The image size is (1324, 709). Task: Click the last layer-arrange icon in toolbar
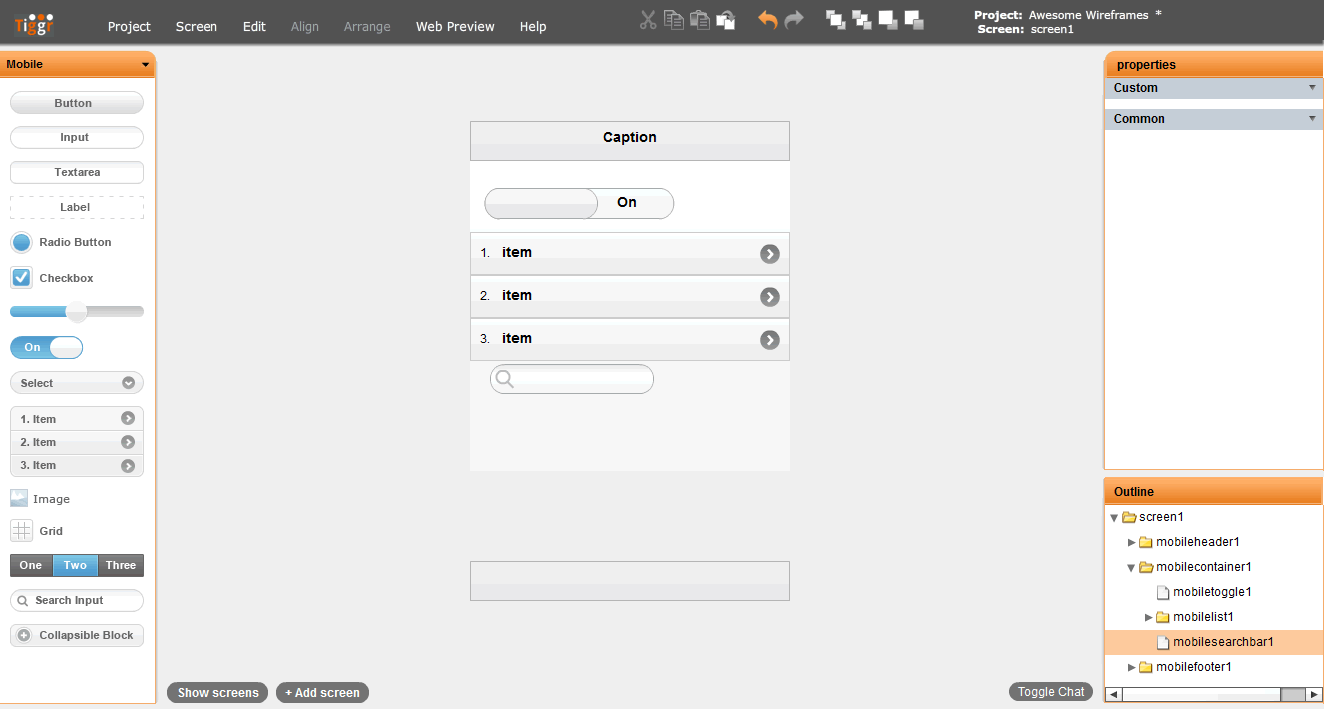click(x=914, y=19)
